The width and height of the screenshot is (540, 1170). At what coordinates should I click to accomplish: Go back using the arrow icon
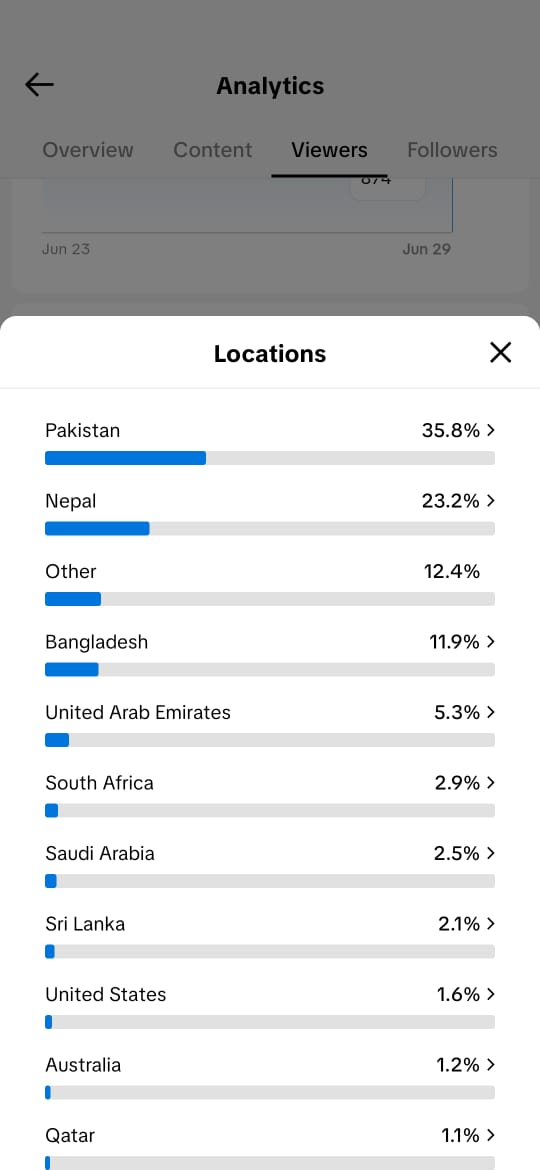click(40, 84)
